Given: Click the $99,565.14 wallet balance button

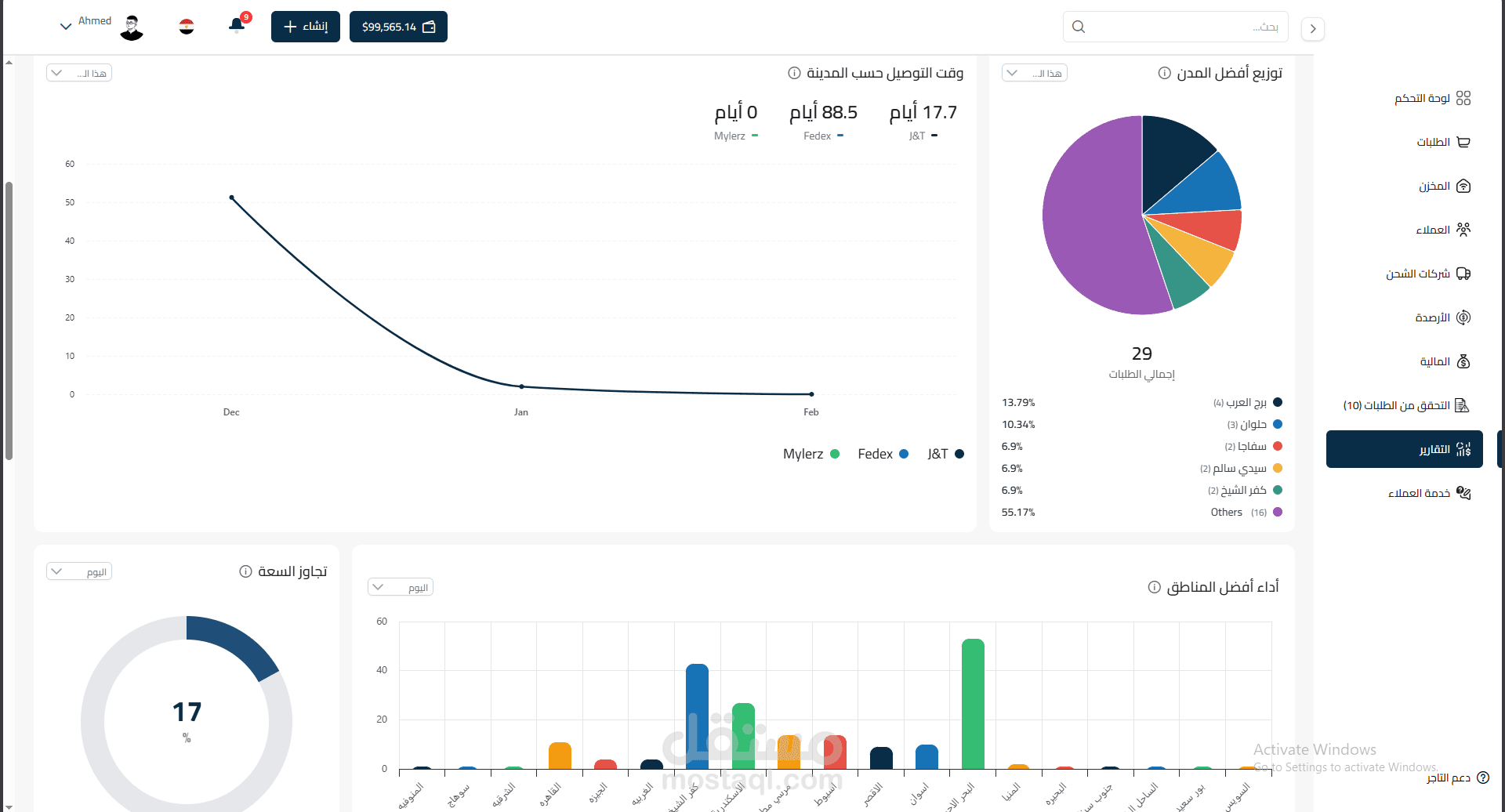Looking at the screenshot, I should click(x=398, y=27).
